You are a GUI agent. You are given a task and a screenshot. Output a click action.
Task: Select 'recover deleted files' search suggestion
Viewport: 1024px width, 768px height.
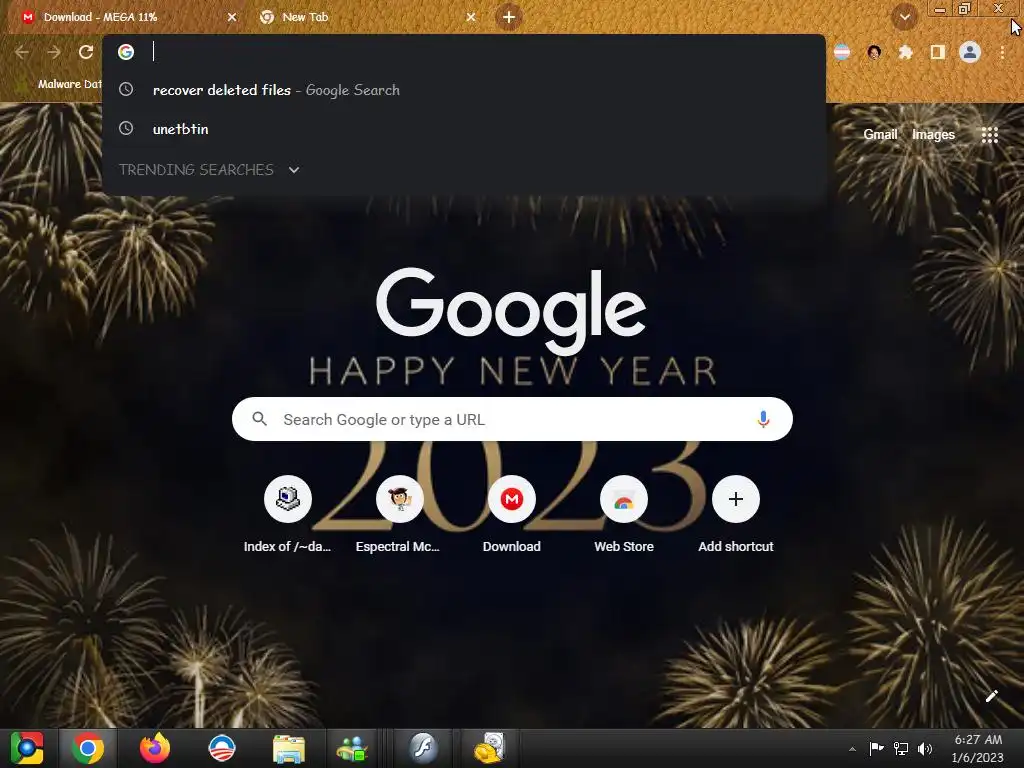point(464,90)
